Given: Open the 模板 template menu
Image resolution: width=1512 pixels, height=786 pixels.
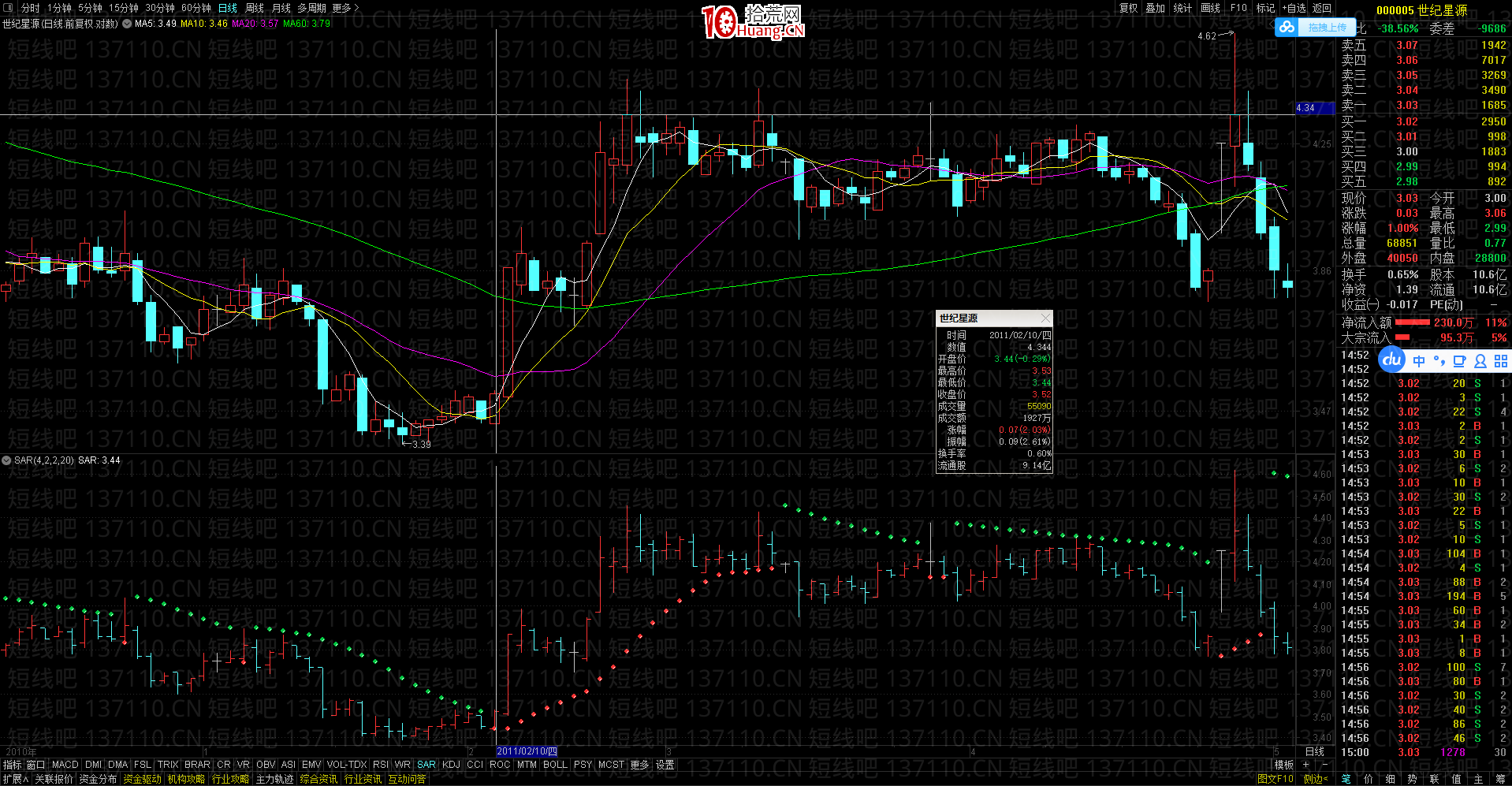Looking at the screenshot, I should point(1284,765).
